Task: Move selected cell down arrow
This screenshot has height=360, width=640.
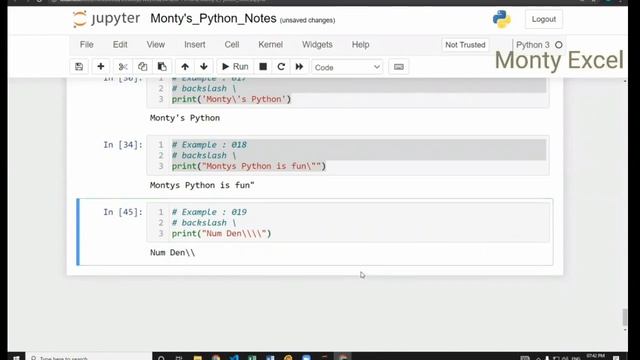Action: 204,67
